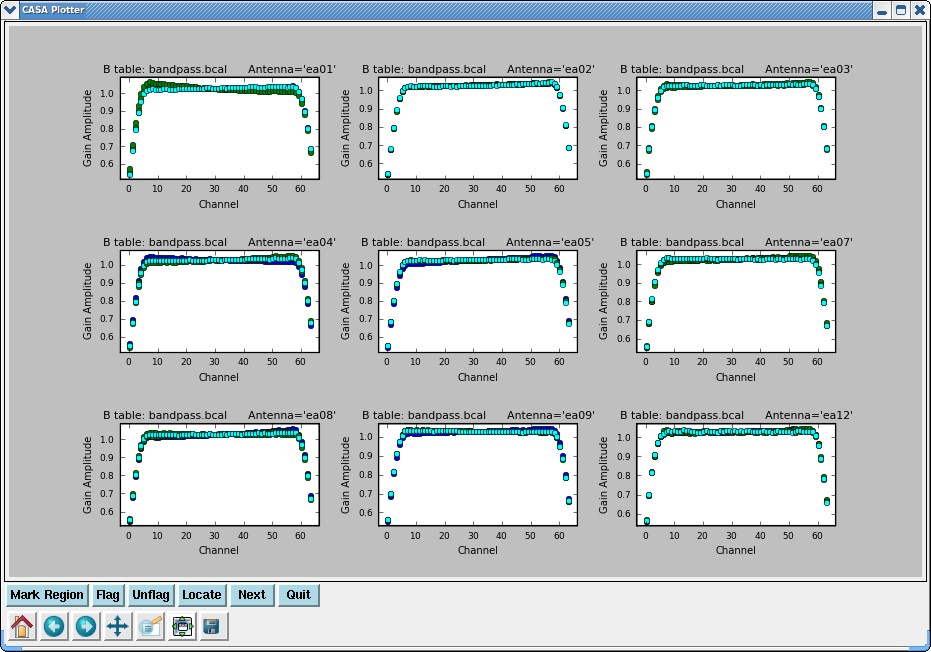
Task: Click the Locate button
Action: 202,595
